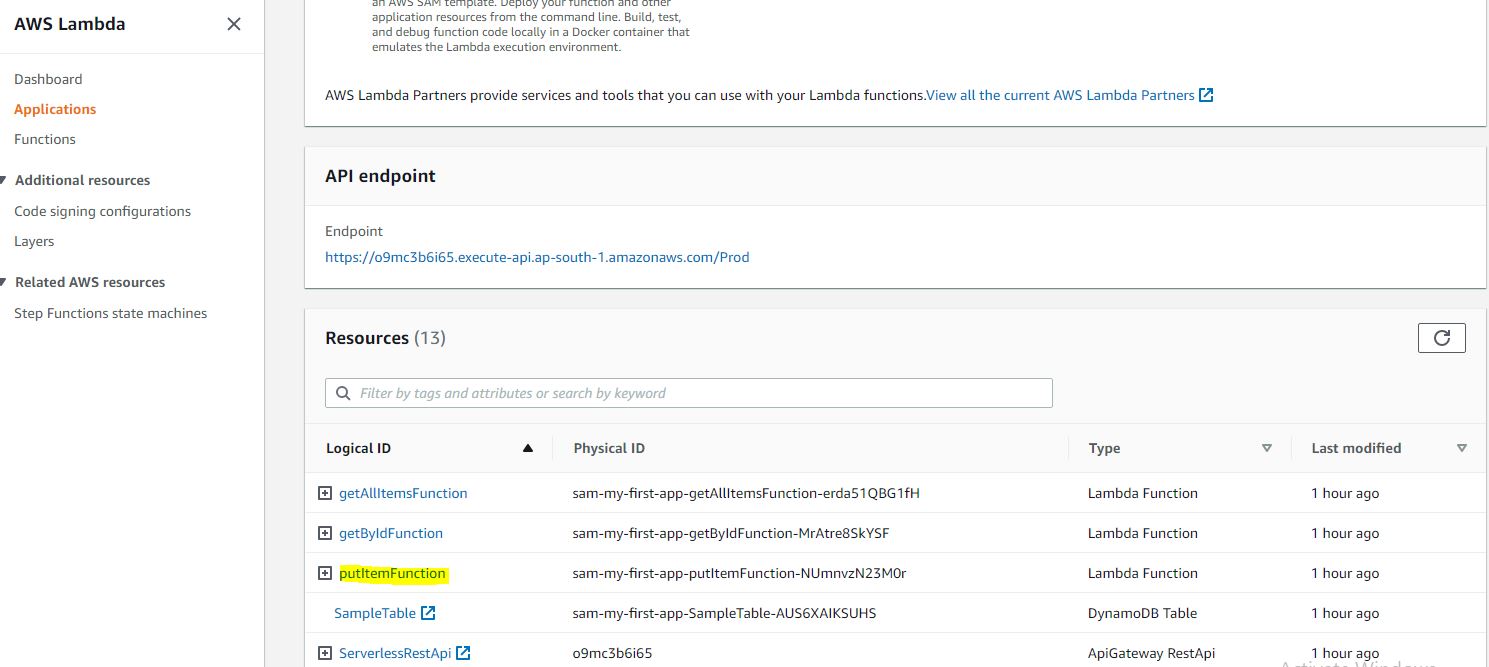The image size is (1489, 667).
Task: Open the Last modified column sort dropdown
Action: (x=1461, y=448)
